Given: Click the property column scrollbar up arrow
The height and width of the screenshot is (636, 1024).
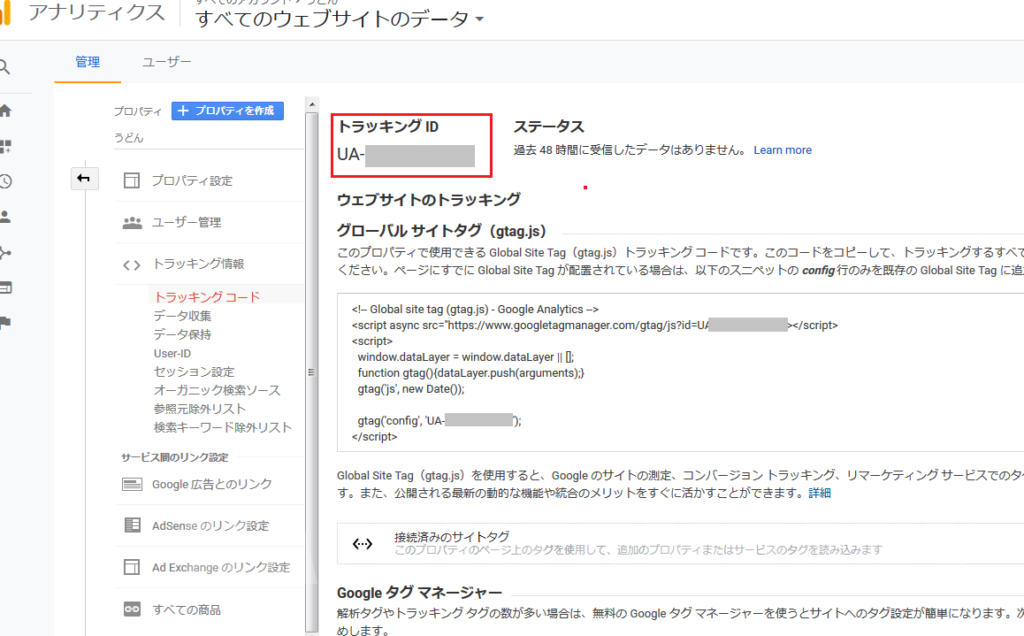Looking at the screenshot, I should pos(312,104).
